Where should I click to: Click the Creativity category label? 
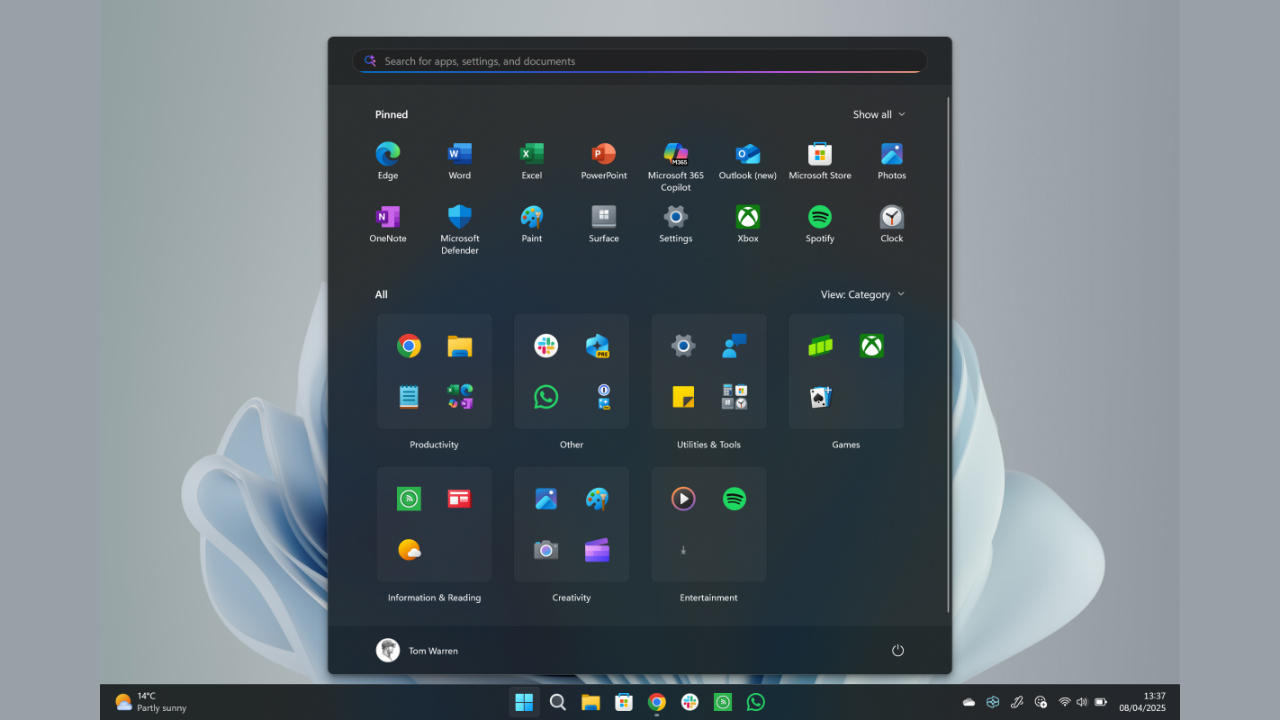[571, 598]
